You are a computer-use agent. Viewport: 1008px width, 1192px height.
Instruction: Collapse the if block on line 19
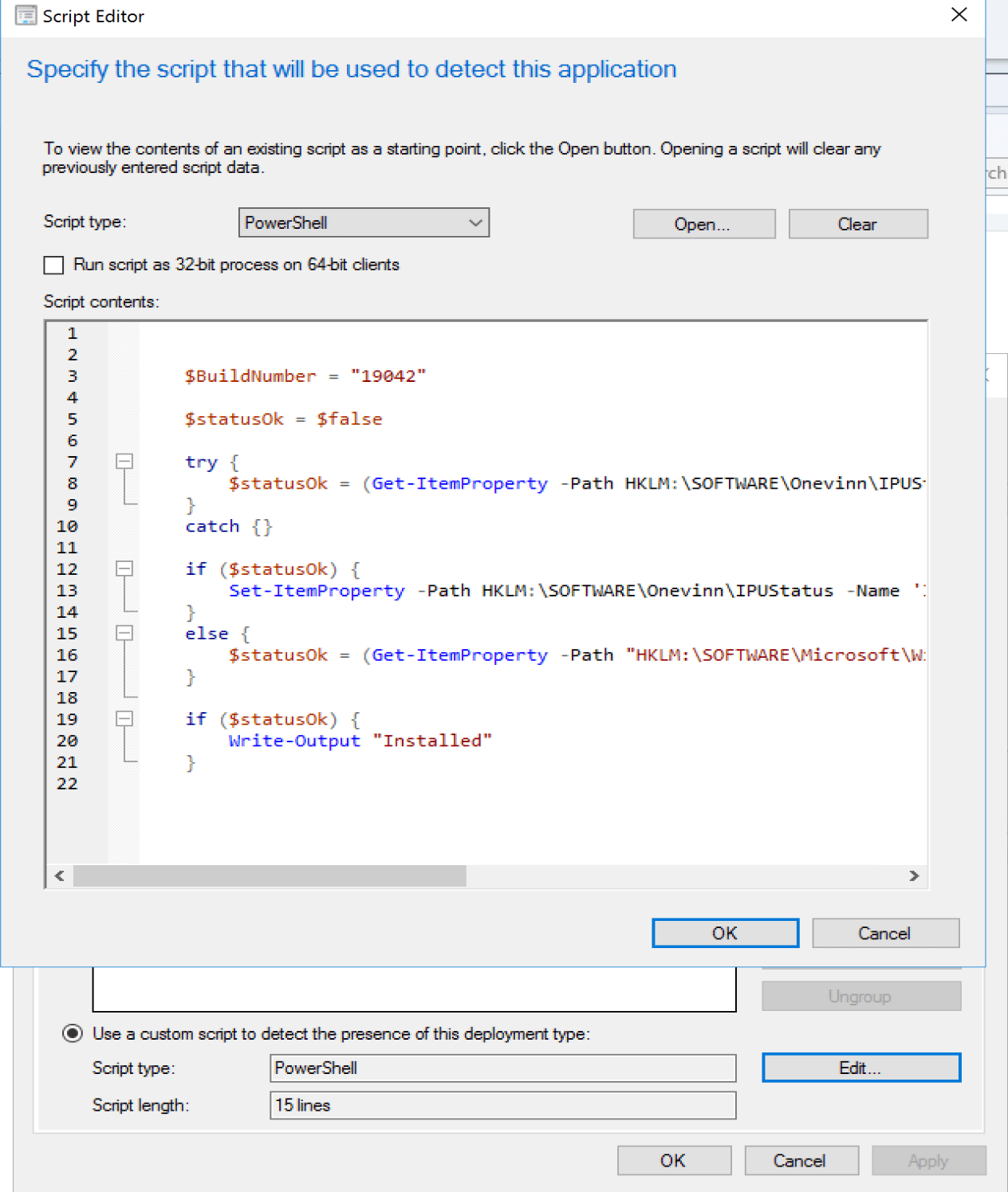click(x=124, y=719)
